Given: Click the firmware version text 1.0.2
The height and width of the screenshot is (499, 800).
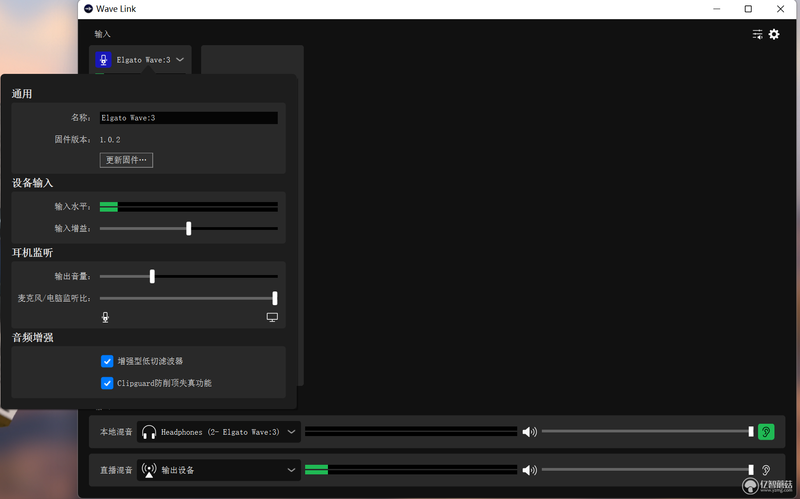Looking at the screenshot, I should coord(110,140).
